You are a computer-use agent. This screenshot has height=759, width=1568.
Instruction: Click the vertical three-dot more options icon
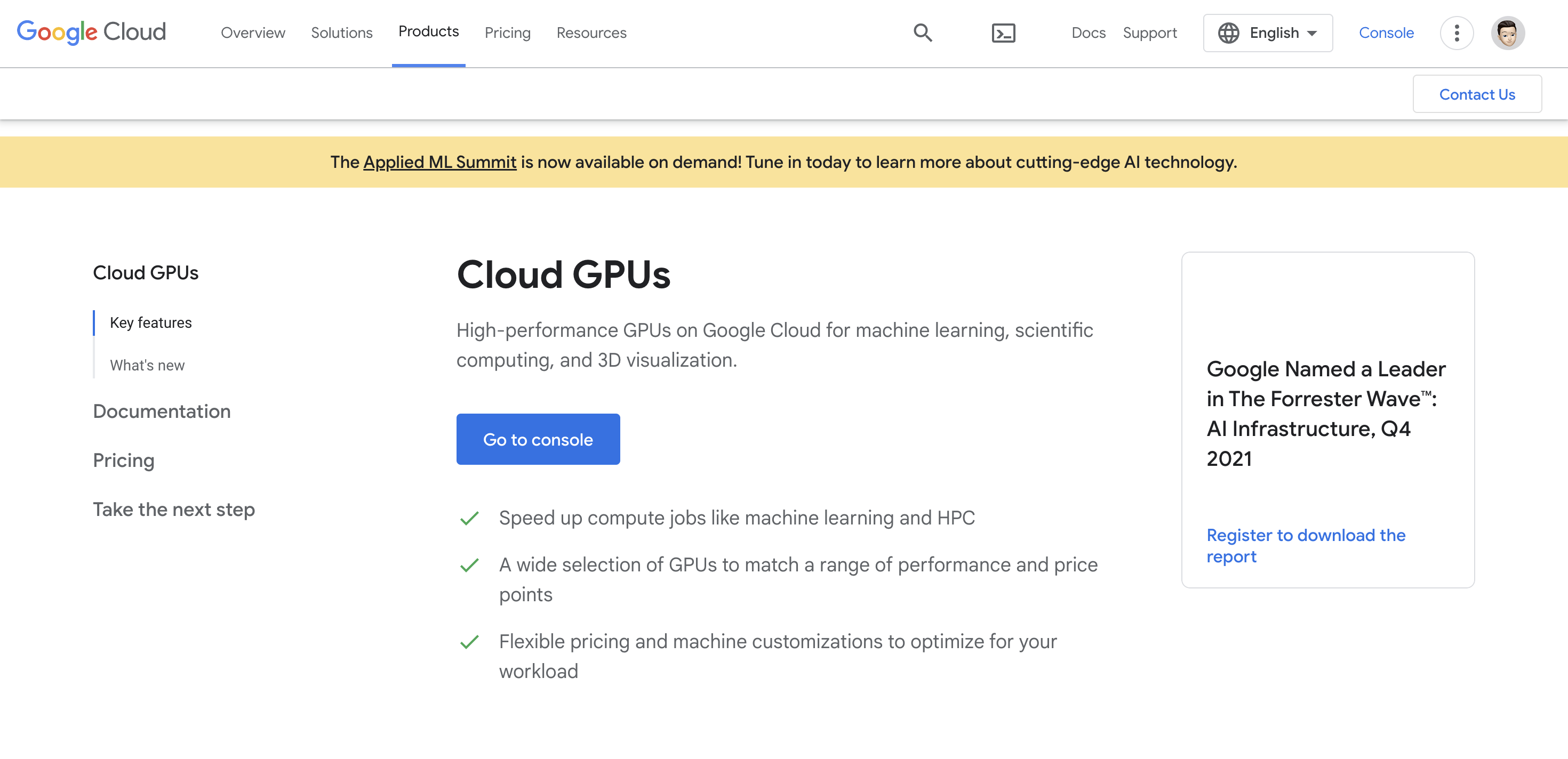1456,32
